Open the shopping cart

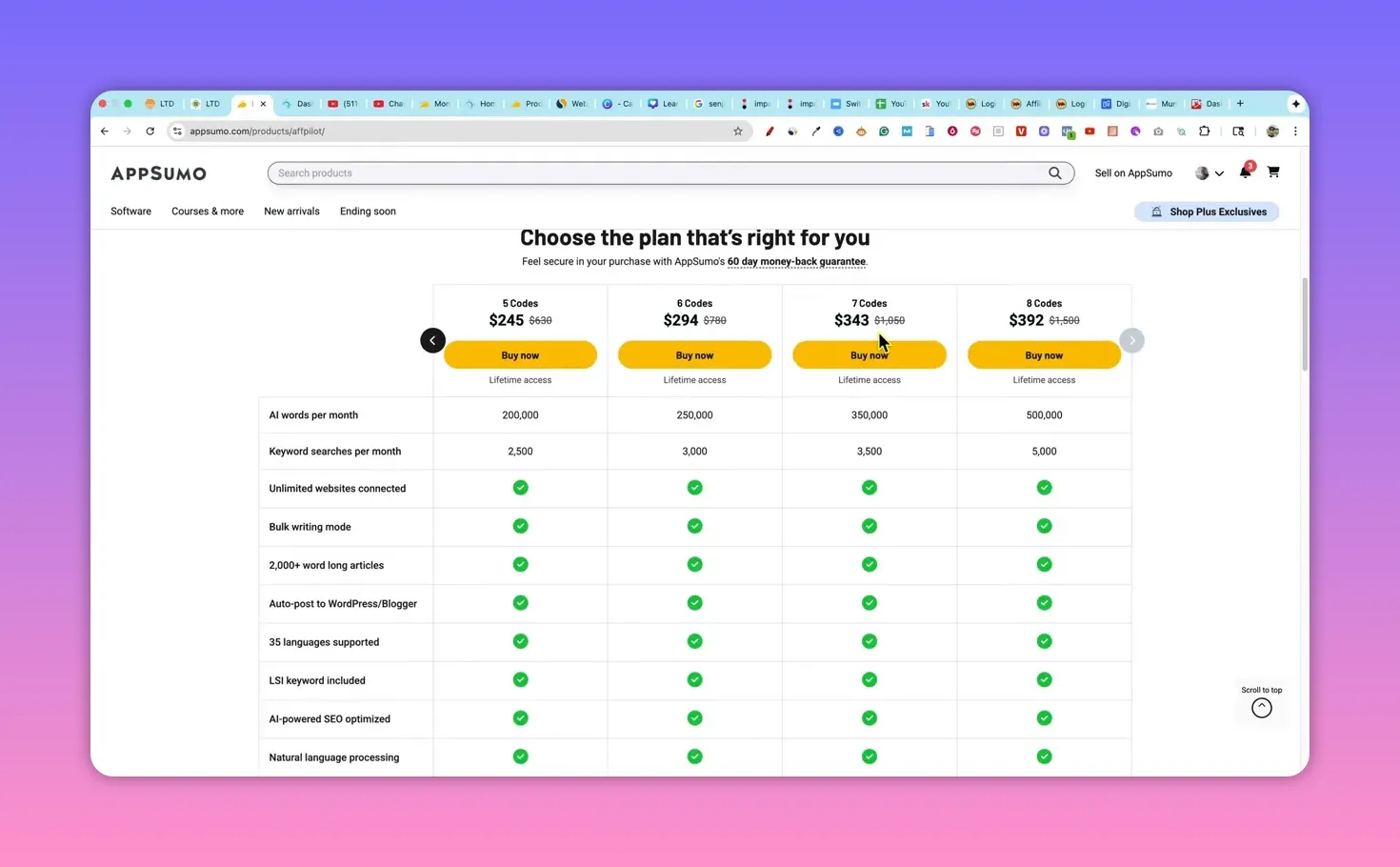tap(1273, 172)
